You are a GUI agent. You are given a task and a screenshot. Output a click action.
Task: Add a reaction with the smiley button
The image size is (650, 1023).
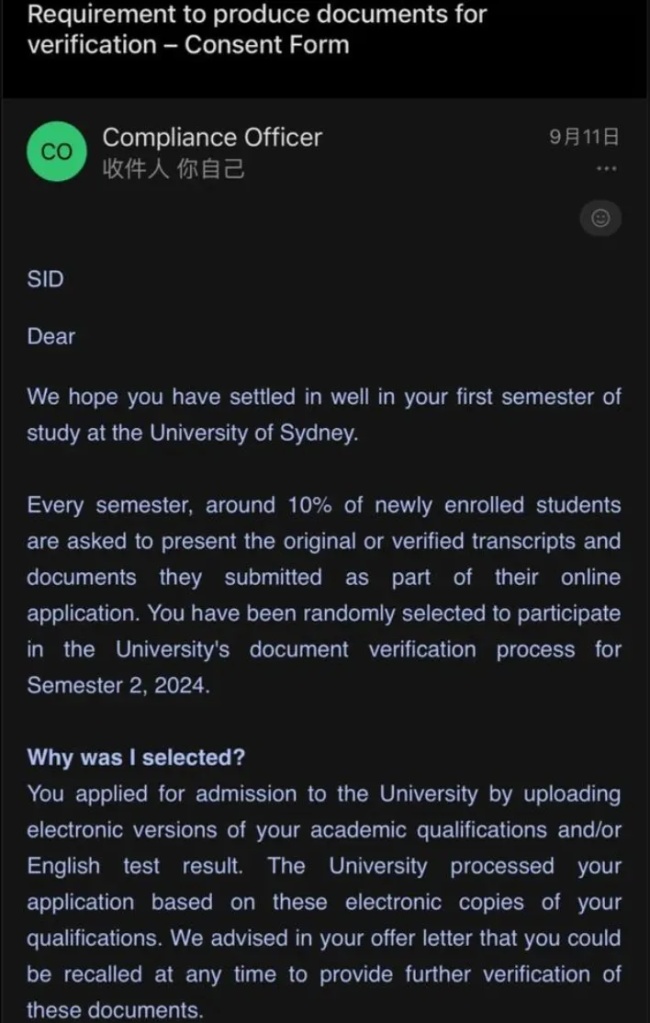tap(600, 218)
